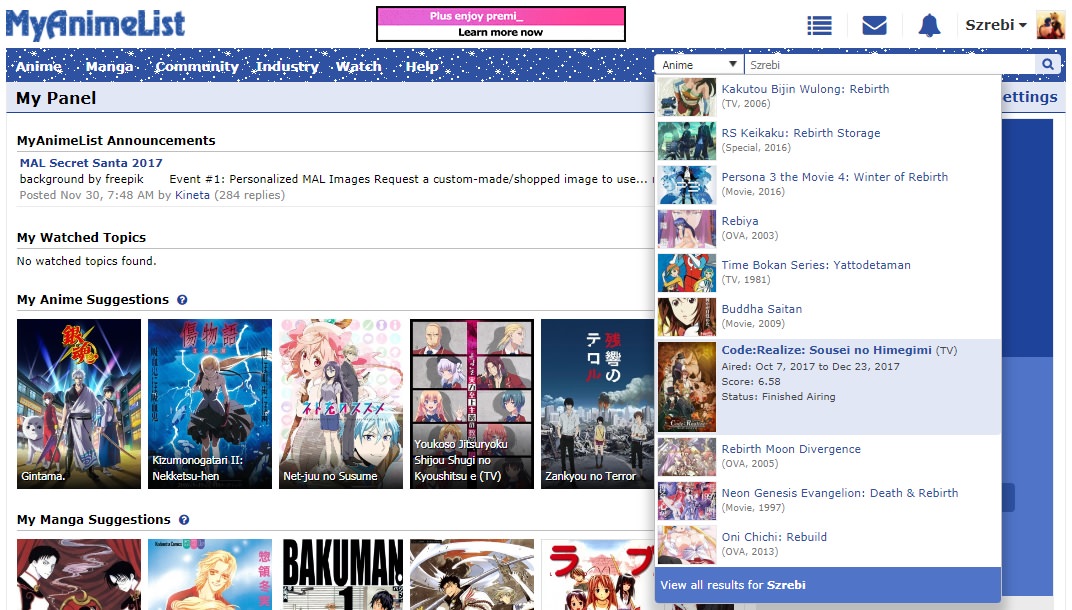
Task: Click Rebirth Moon Divergence thumbnail
Action: [x=686, y=457]
